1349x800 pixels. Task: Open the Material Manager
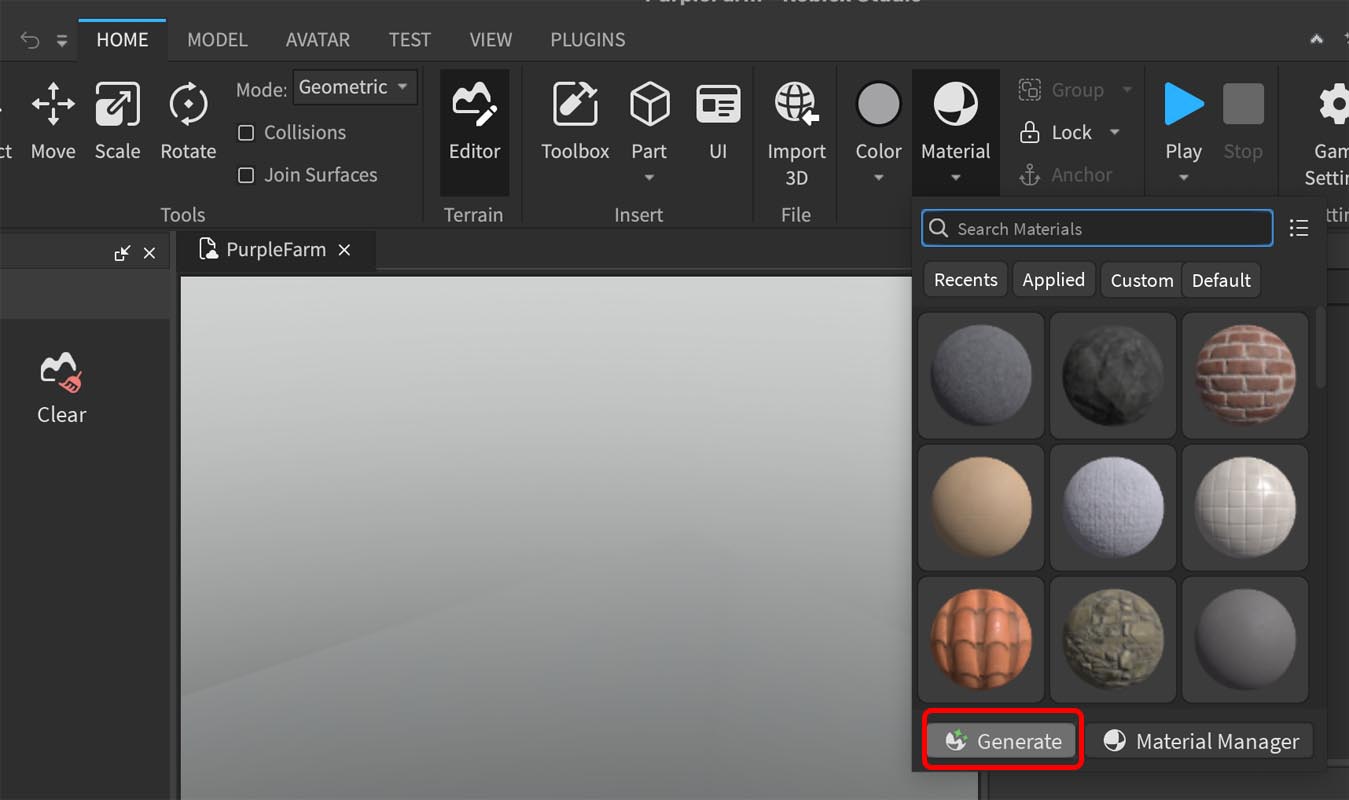pos(1200,741)
